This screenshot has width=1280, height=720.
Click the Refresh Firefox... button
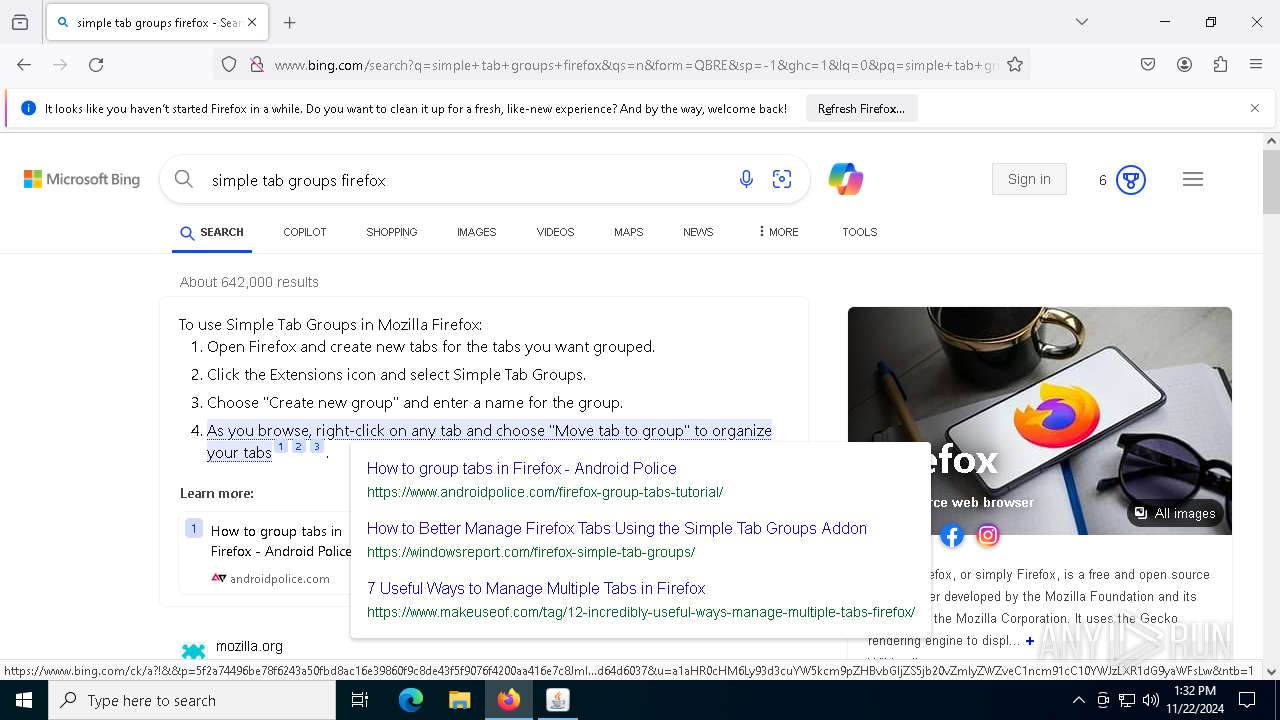point(861,108)
